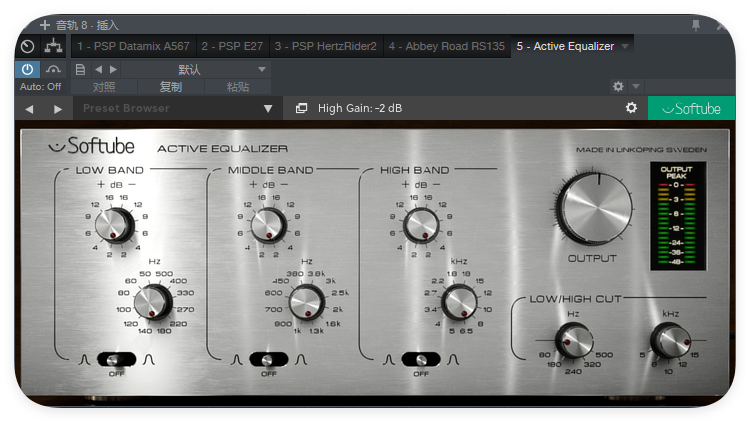The height and width of the screenshot is (422, 750).
Task: Click the High Band kHz frequency knob
Action: (x=460, y=302)
